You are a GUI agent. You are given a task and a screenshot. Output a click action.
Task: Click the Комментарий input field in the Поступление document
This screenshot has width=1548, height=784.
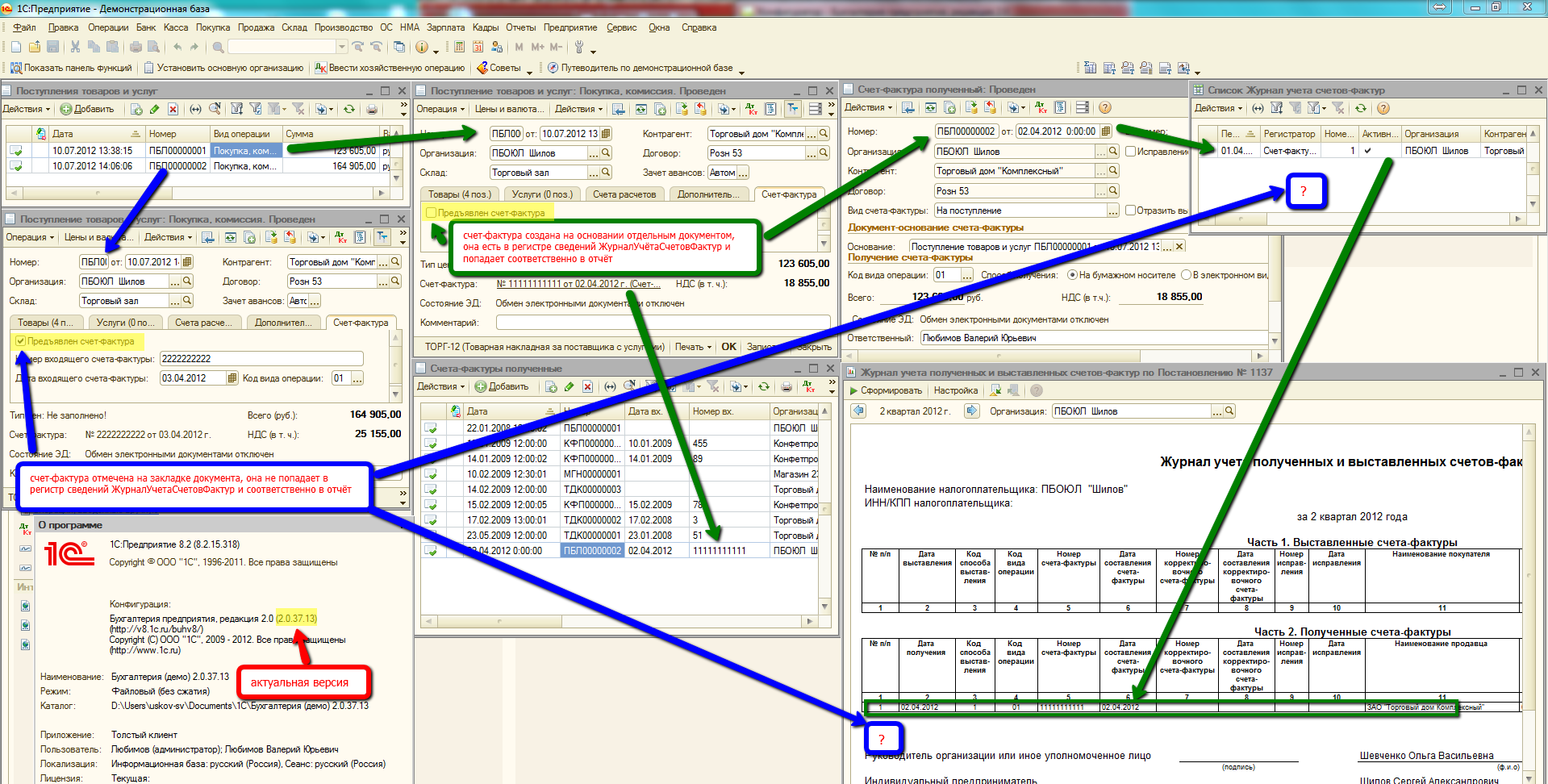662,323
